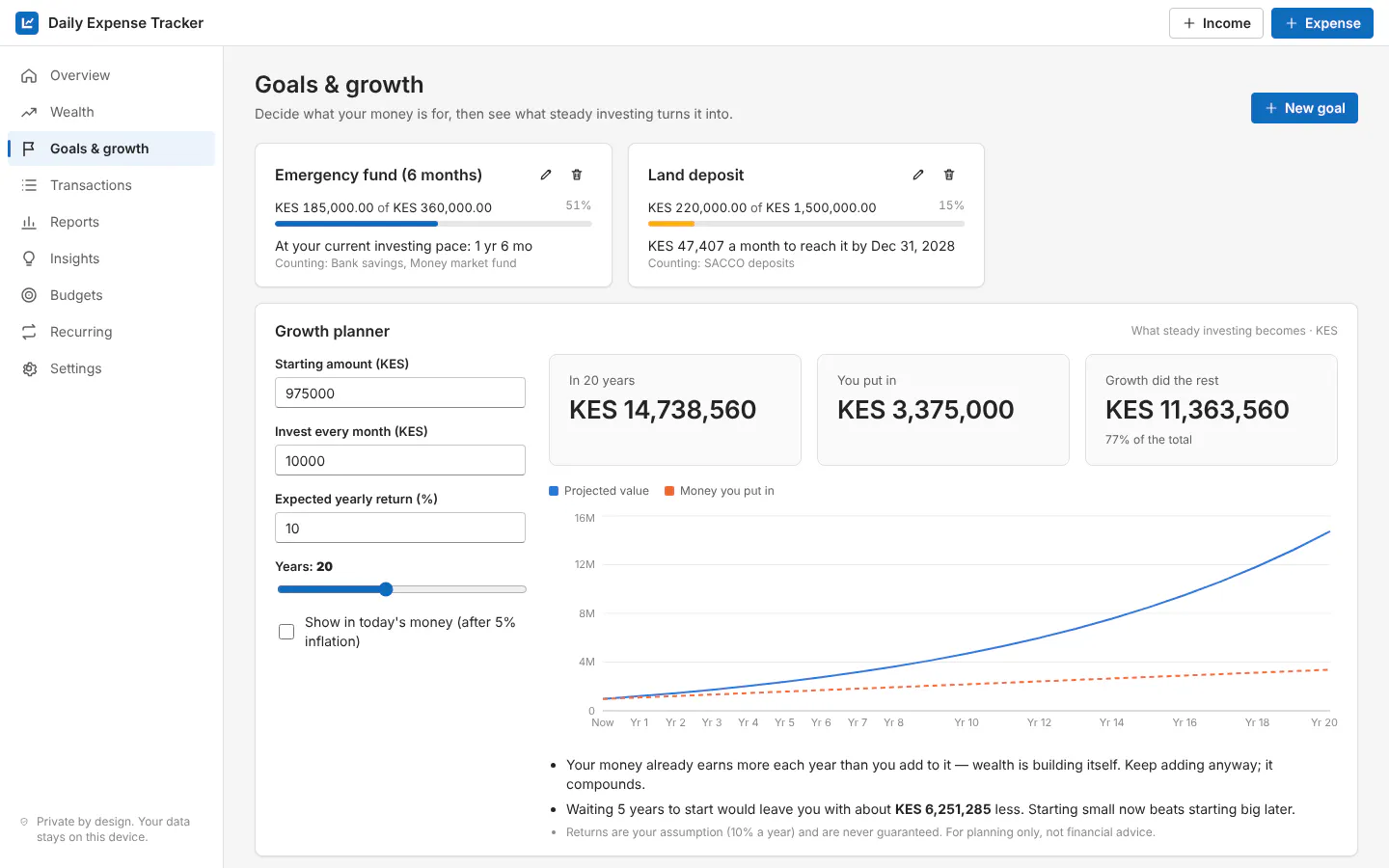The image size is (1389, 868).
Task: Add a new Income entry
Action: 1216,23
